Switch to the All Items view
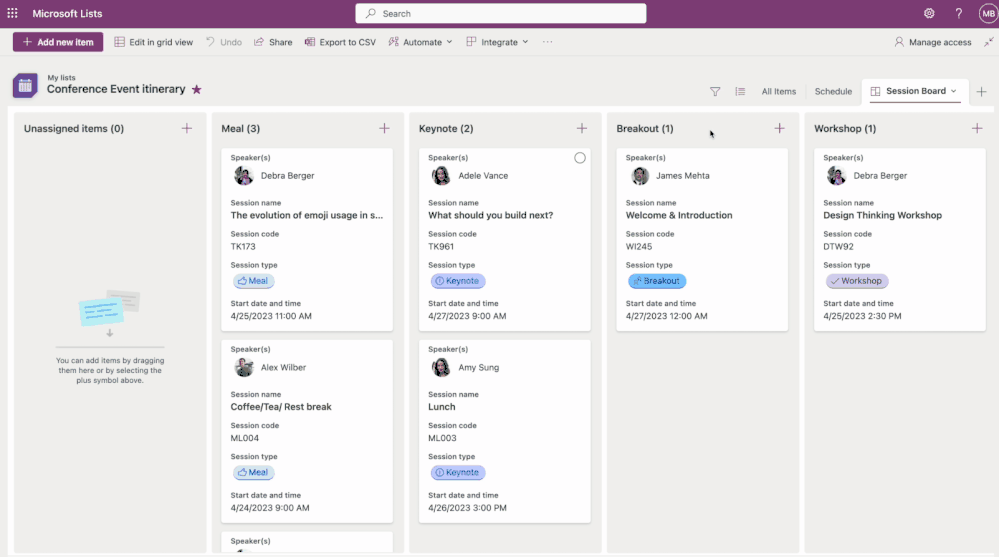 (x=779, y=92)
